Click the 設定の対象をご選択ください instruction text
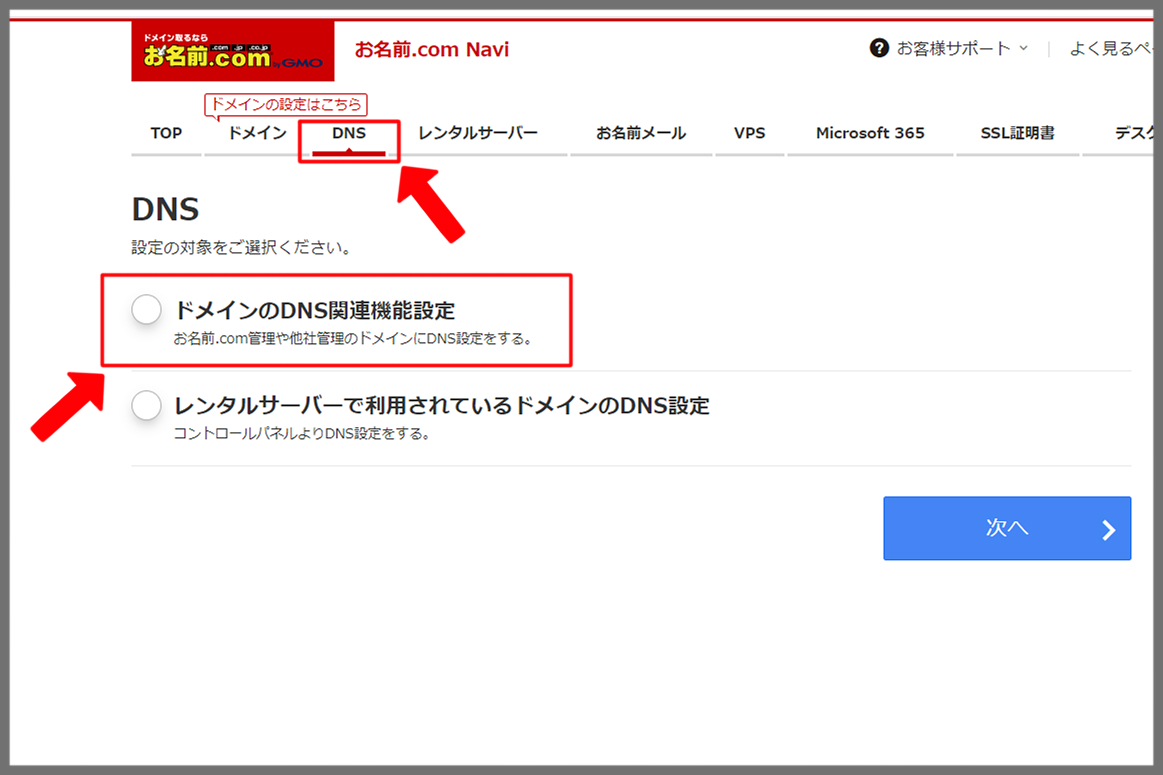1163x775 pixels. coord(241,248)
